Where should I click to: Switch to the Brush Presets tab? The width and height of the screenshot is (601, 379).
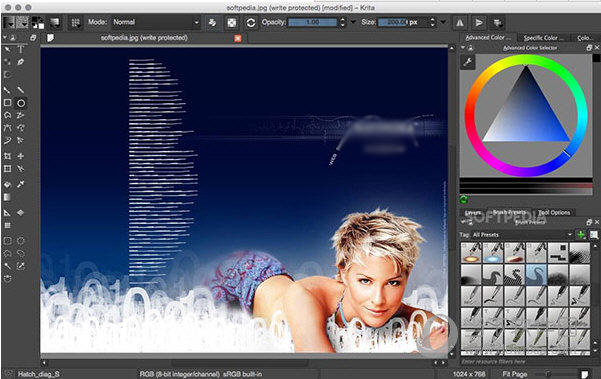pos(509,212)
